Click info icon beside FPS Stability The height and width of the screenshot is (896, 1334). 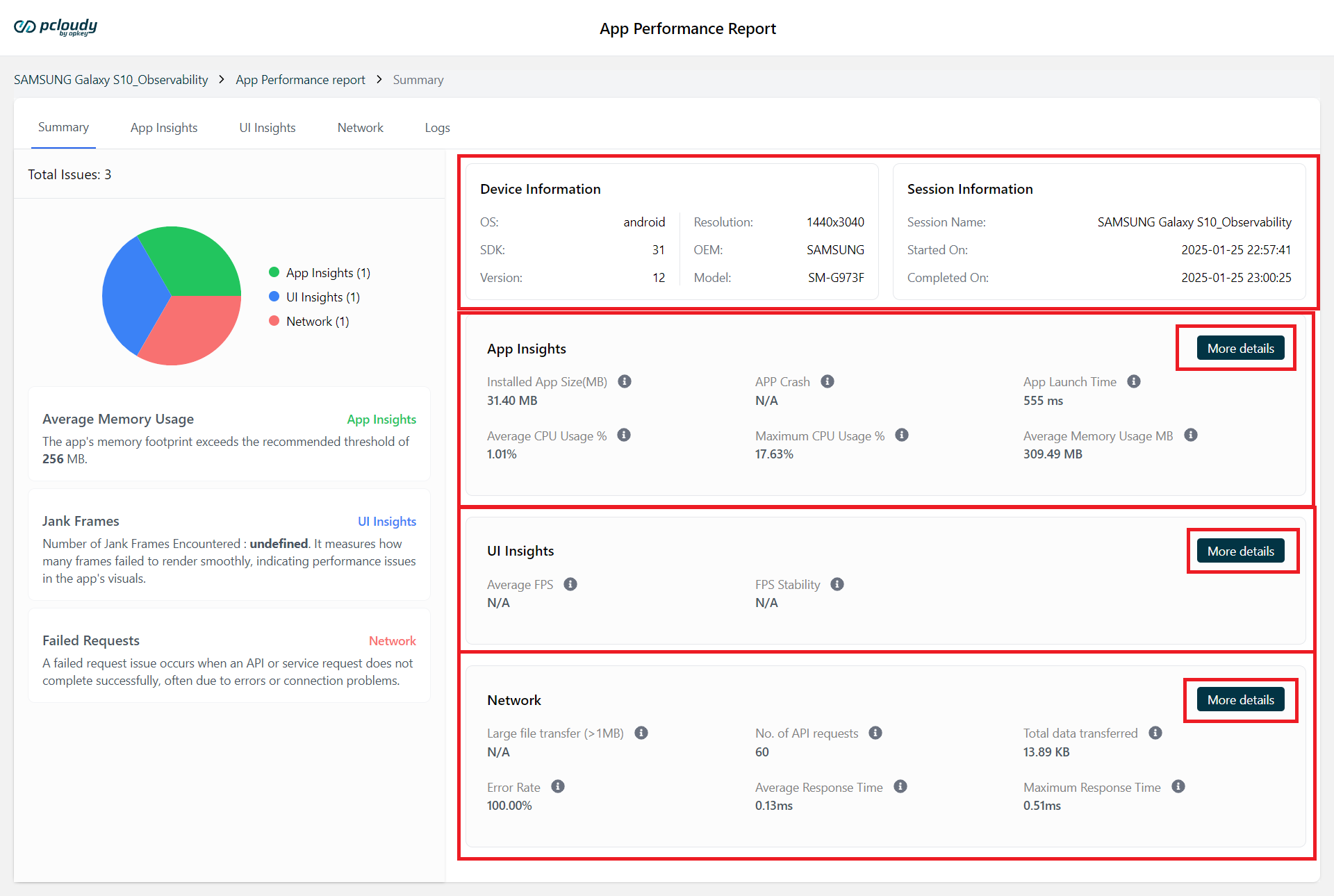(837, 584)
